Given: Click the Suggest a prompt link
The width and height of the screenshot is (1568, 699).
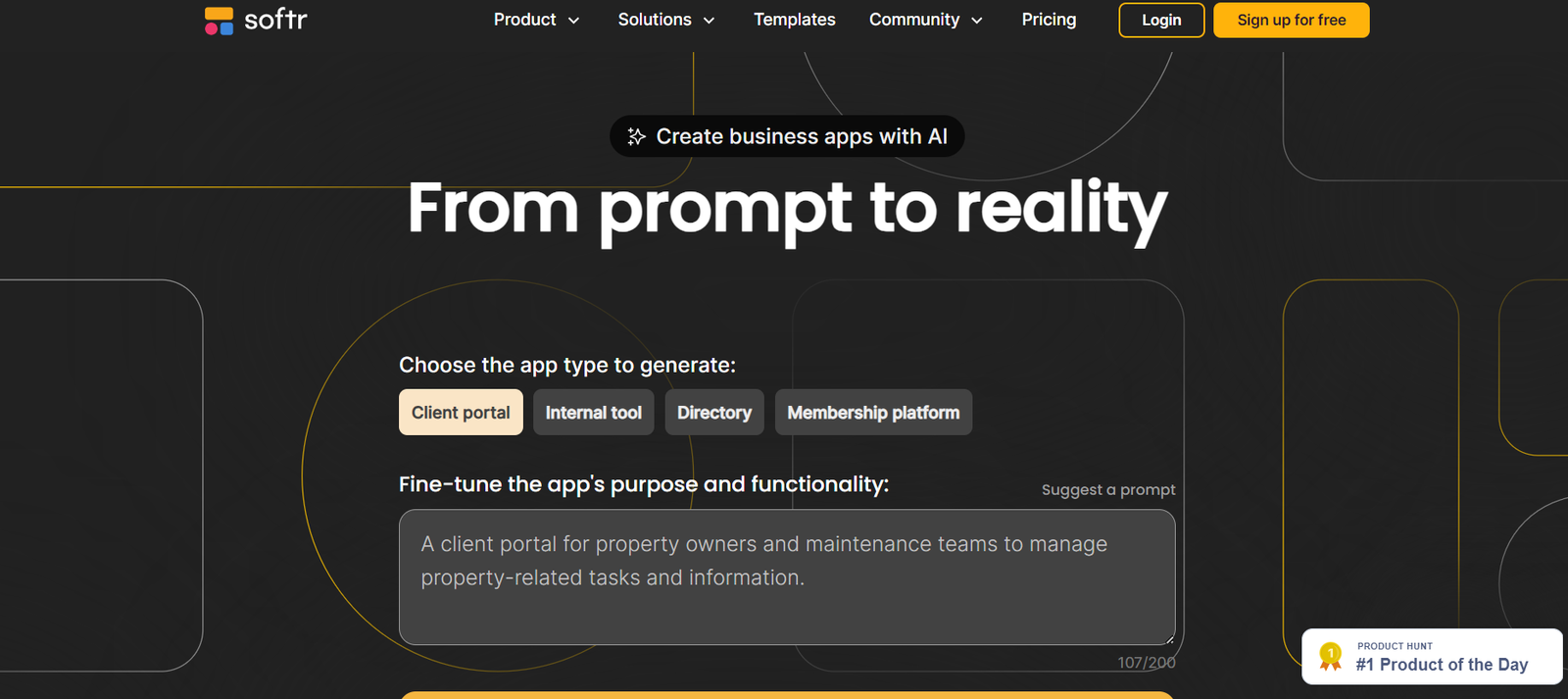Looking at the screenshot, I should (1107, 490).
